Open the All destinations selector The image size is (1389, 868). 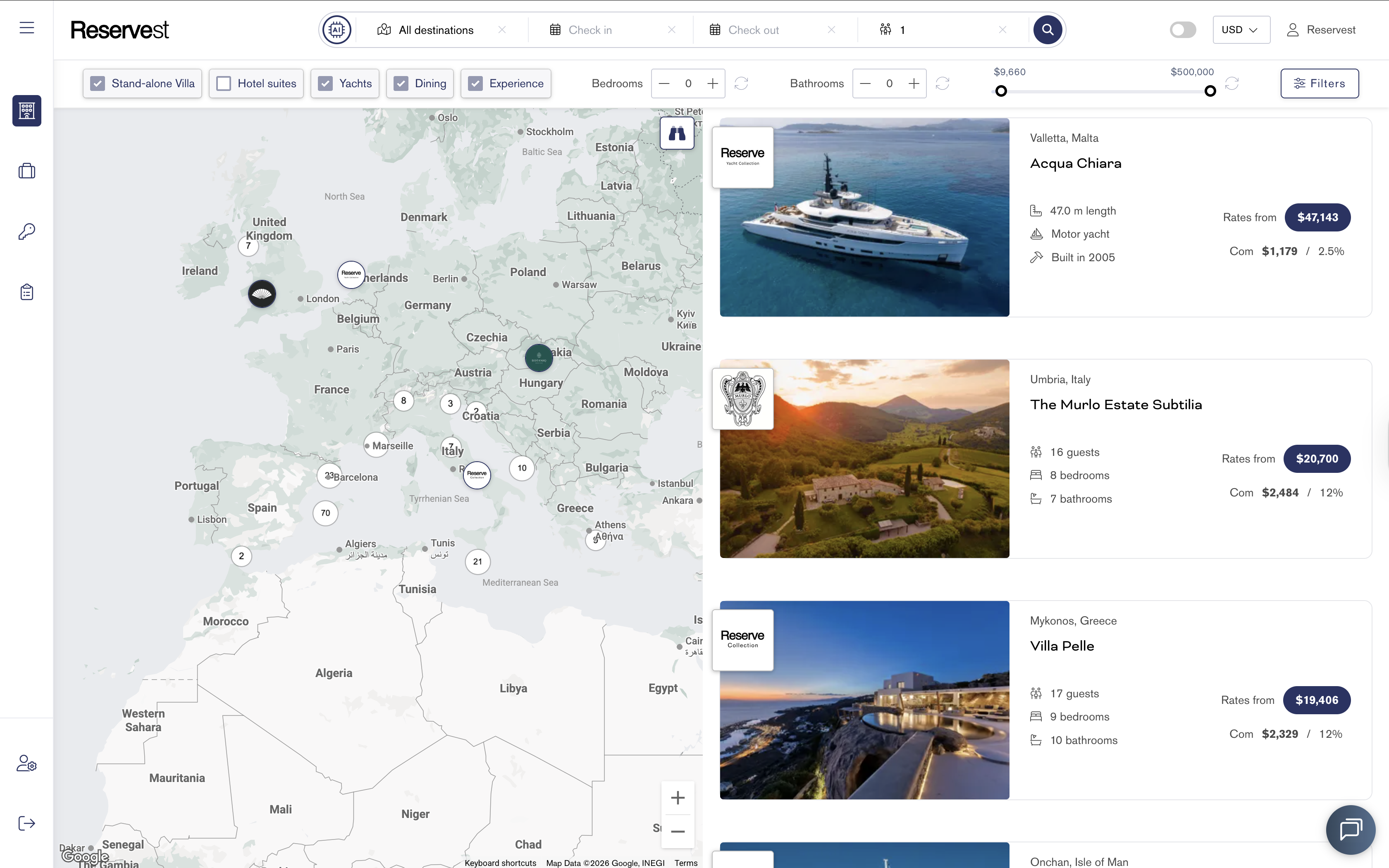[436, 30]
